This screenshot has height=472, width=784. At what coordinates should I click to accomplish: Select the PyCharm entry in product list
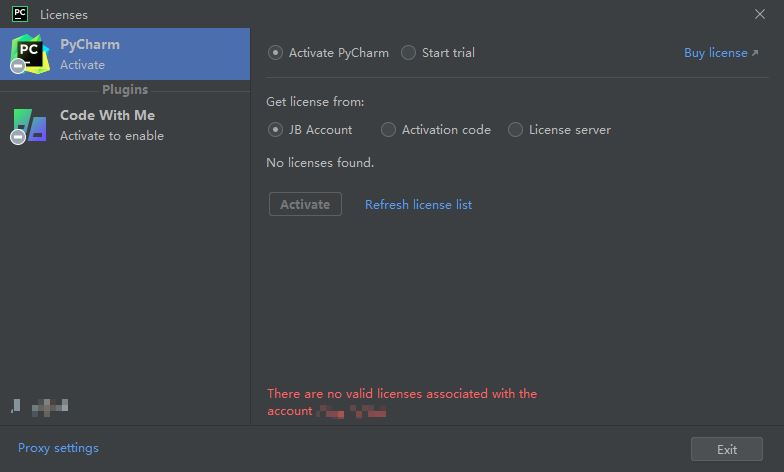point(125,54)
